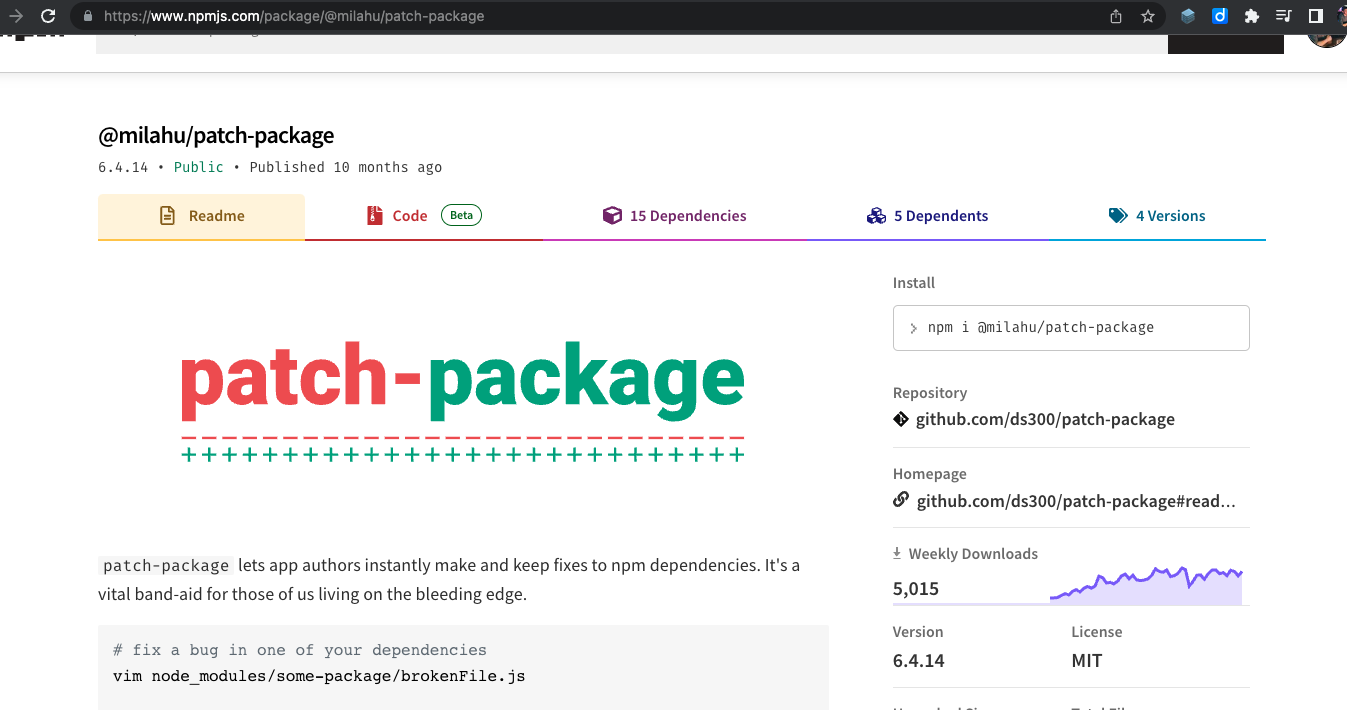Click the git repository diamond icon

pos(901,419)
